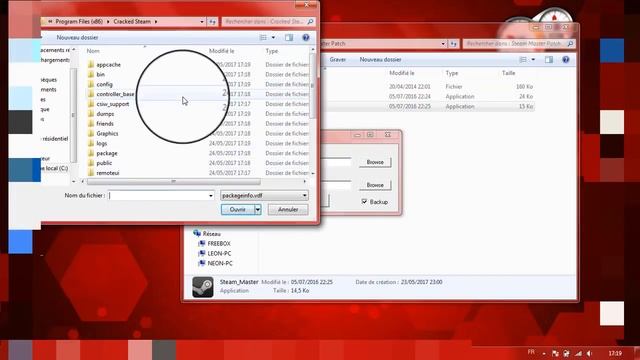Open address dropdown in Steam Master Patch window
Viewport: 640px width, 360px height.
coord(443,44)
